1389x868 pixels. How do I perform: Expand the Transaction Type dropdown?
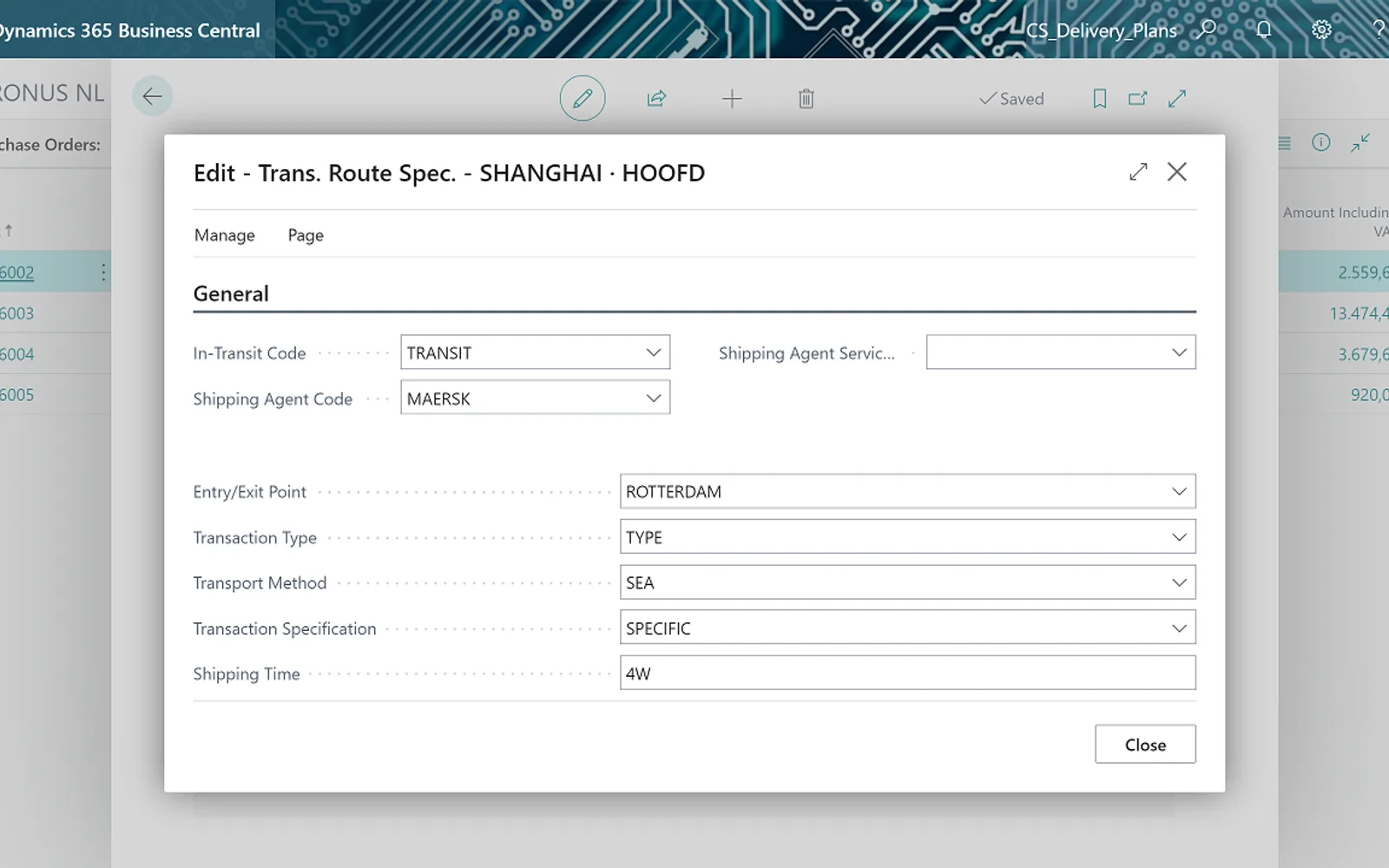point(1179,537)
